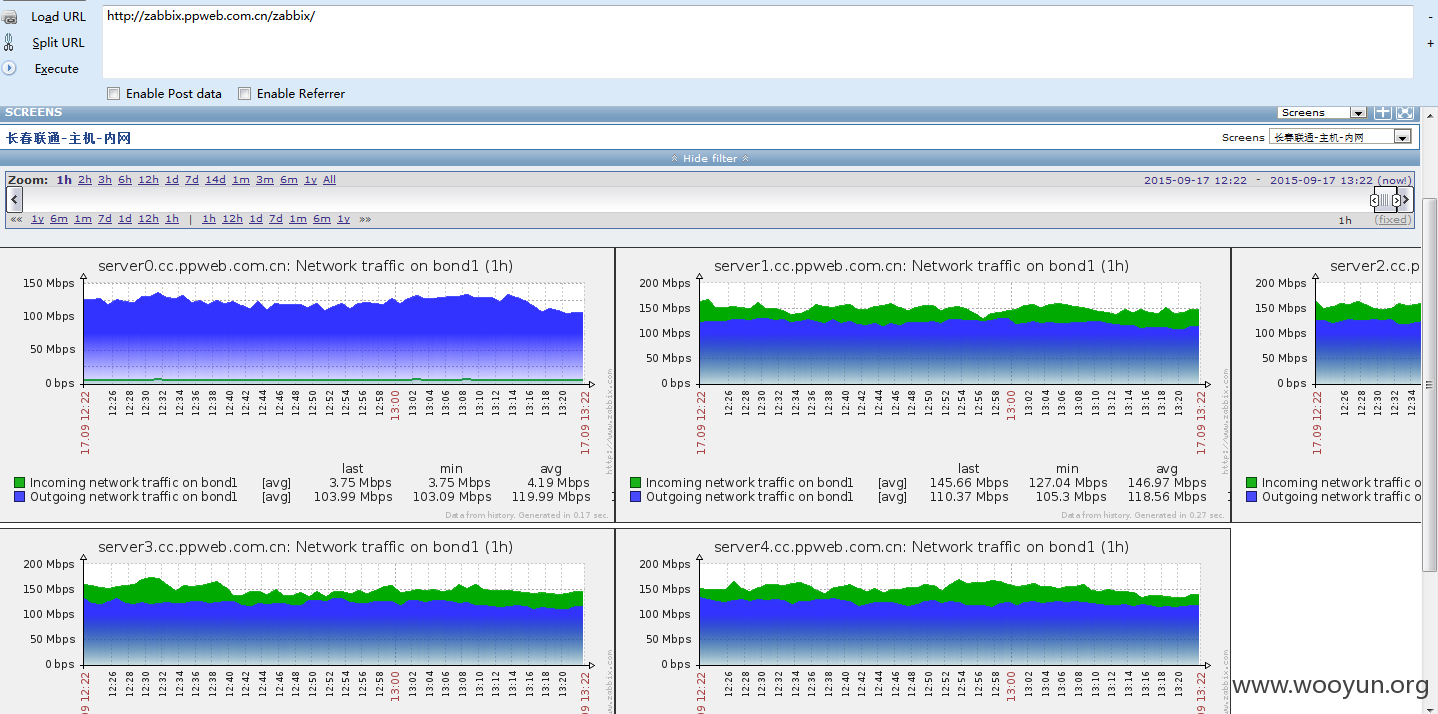Click server1 blue Outgoing traffic legend swatch

tap(636, 496)
